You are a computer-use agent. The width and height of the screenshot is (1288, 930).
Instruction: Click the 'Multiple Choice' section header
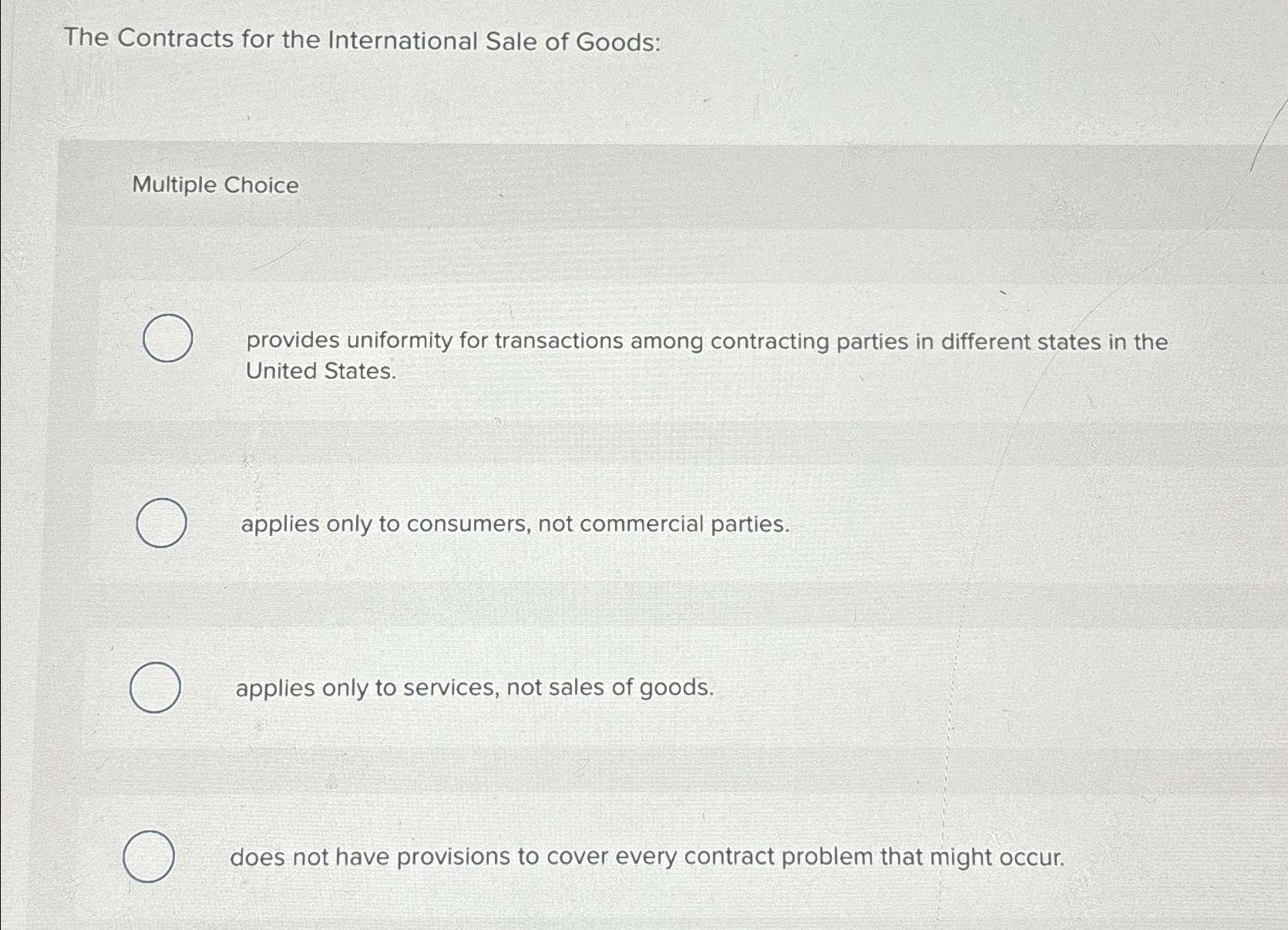point(214,186)
